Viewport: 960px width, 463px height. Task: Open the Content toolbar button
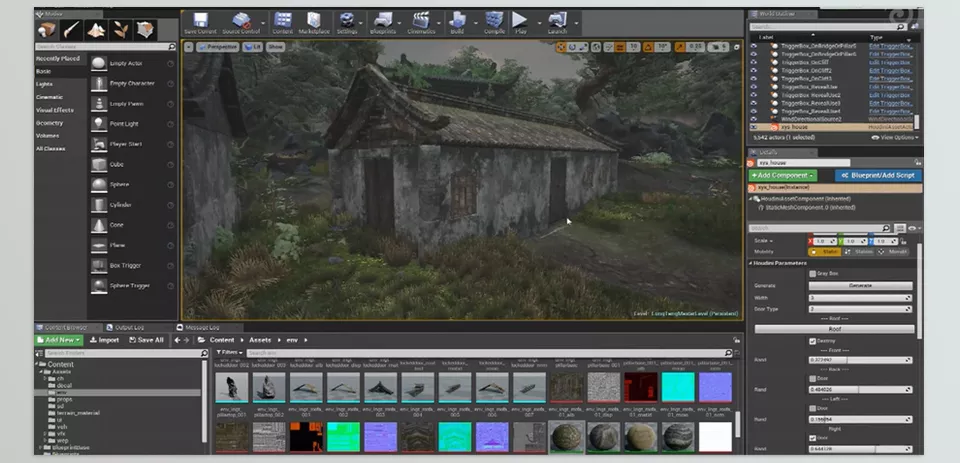282,23
